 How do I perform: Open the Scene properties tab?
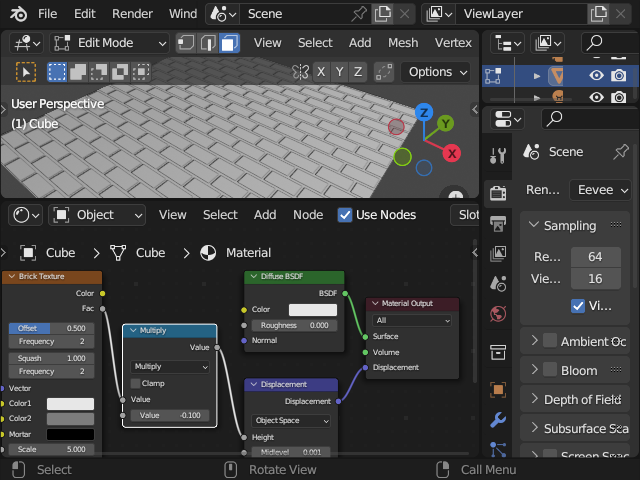(x=498, y=283)
